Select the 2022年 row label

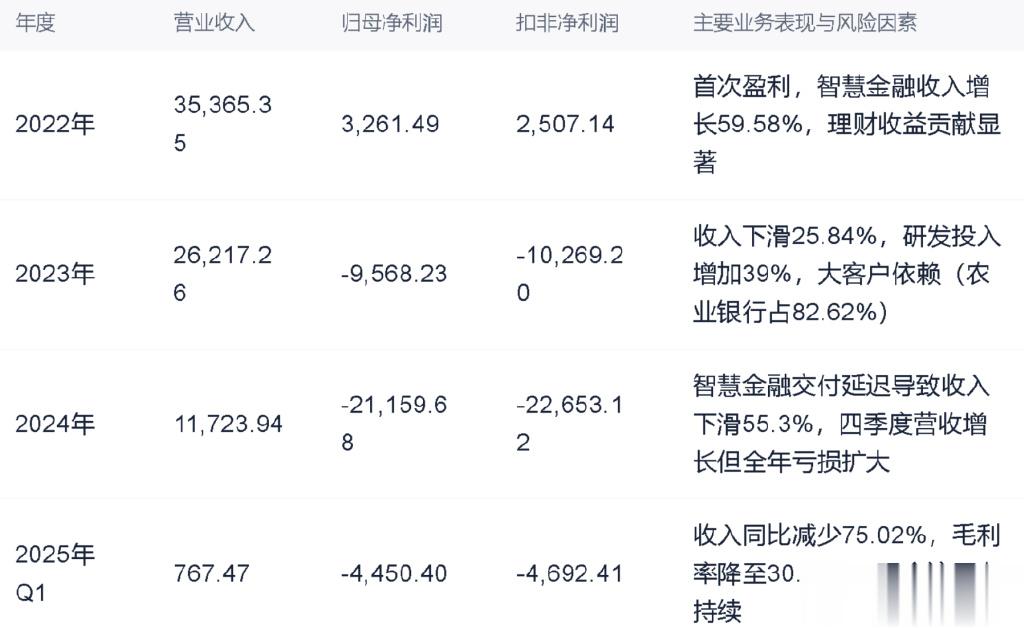(x=55, y=123)
